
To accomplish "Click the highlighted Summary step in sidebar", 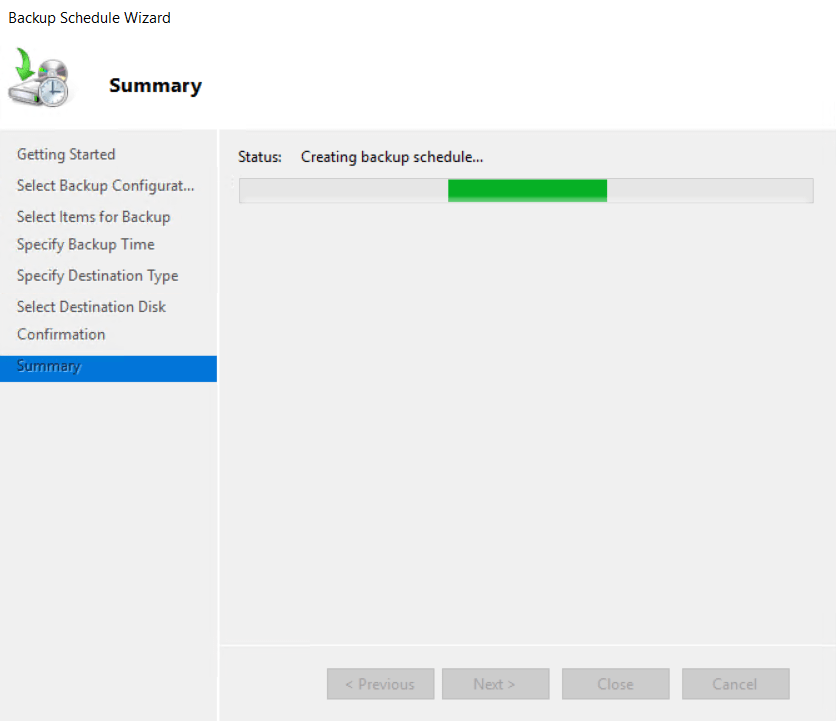I will [49, 367].
